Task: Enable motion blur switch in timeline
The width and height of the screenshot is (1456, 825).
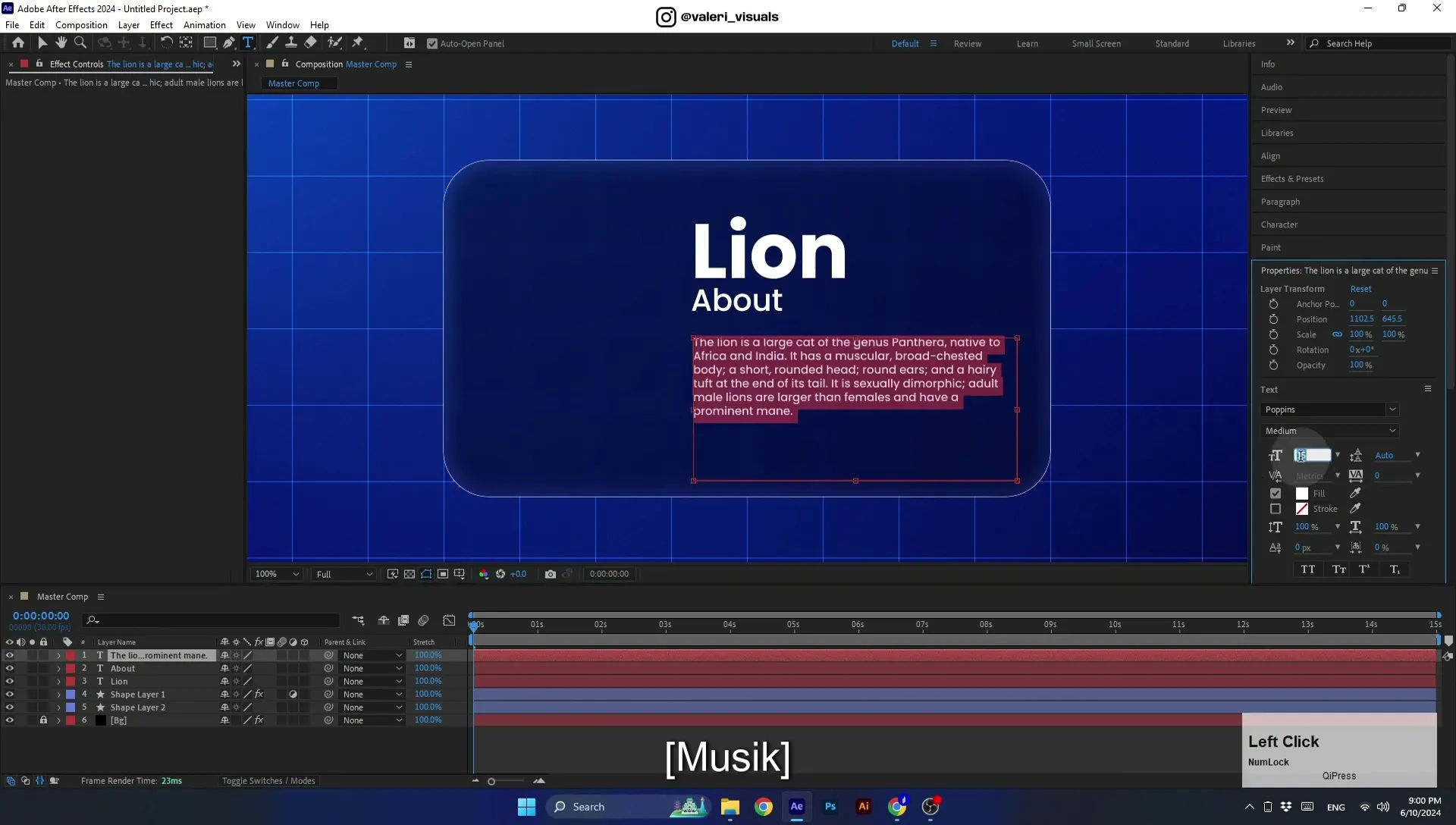Action: pos(423,620)
